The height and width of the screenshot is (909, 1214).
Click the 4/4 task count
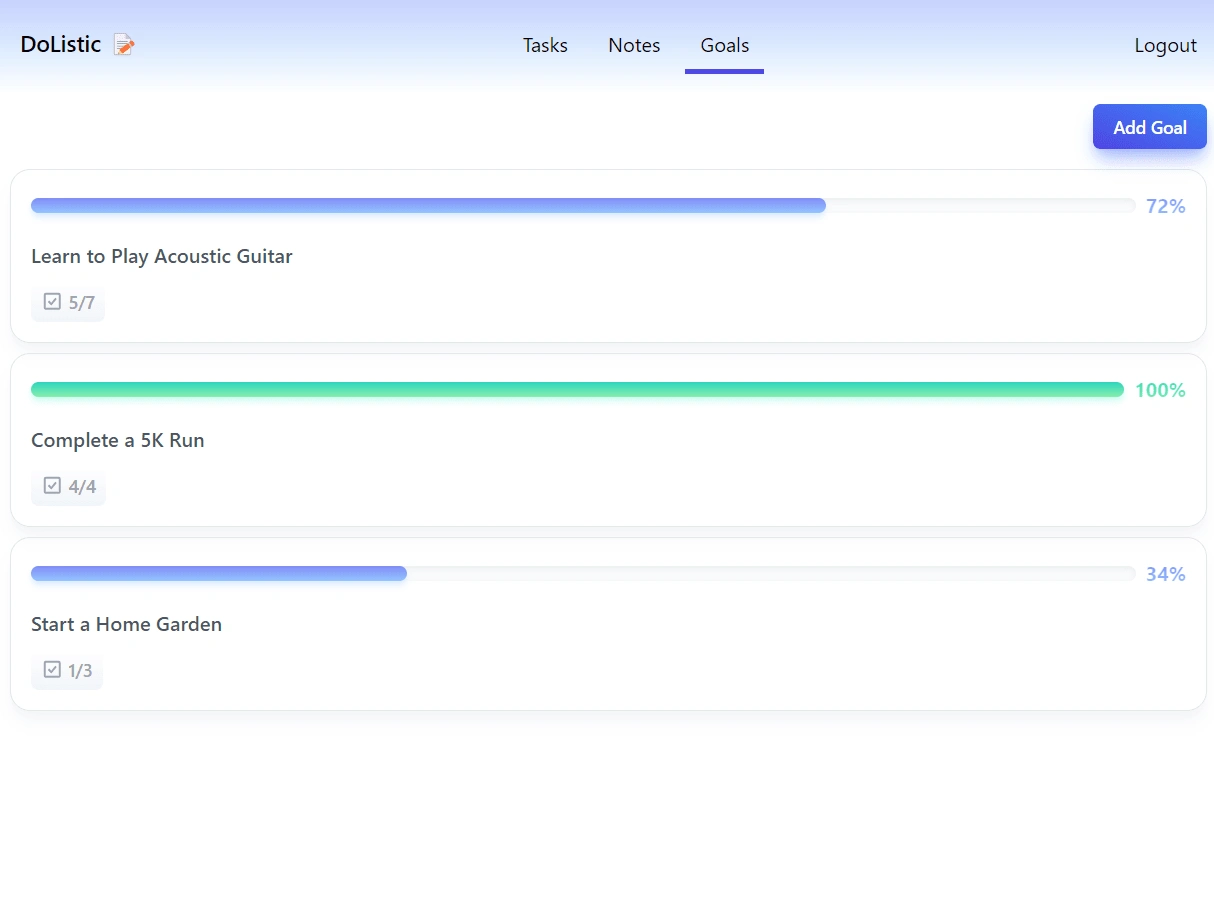83,486
